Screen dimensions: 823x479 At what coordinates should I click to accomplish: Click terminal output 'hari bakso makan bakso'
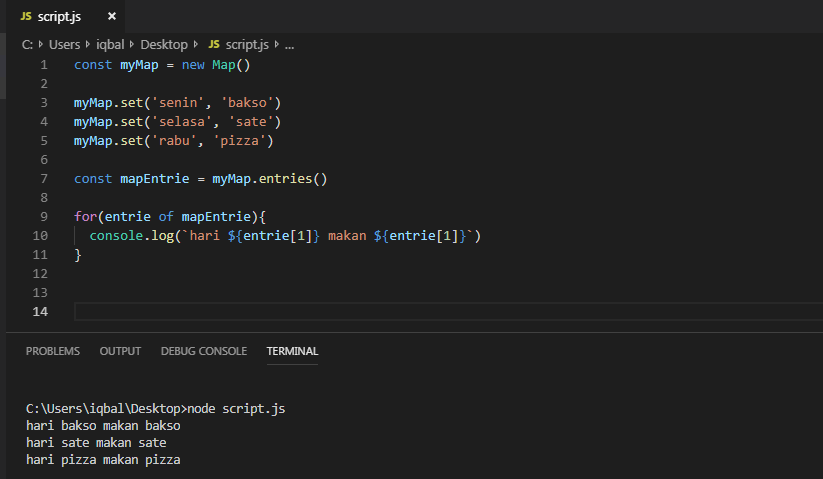click(x=103, y=425)
